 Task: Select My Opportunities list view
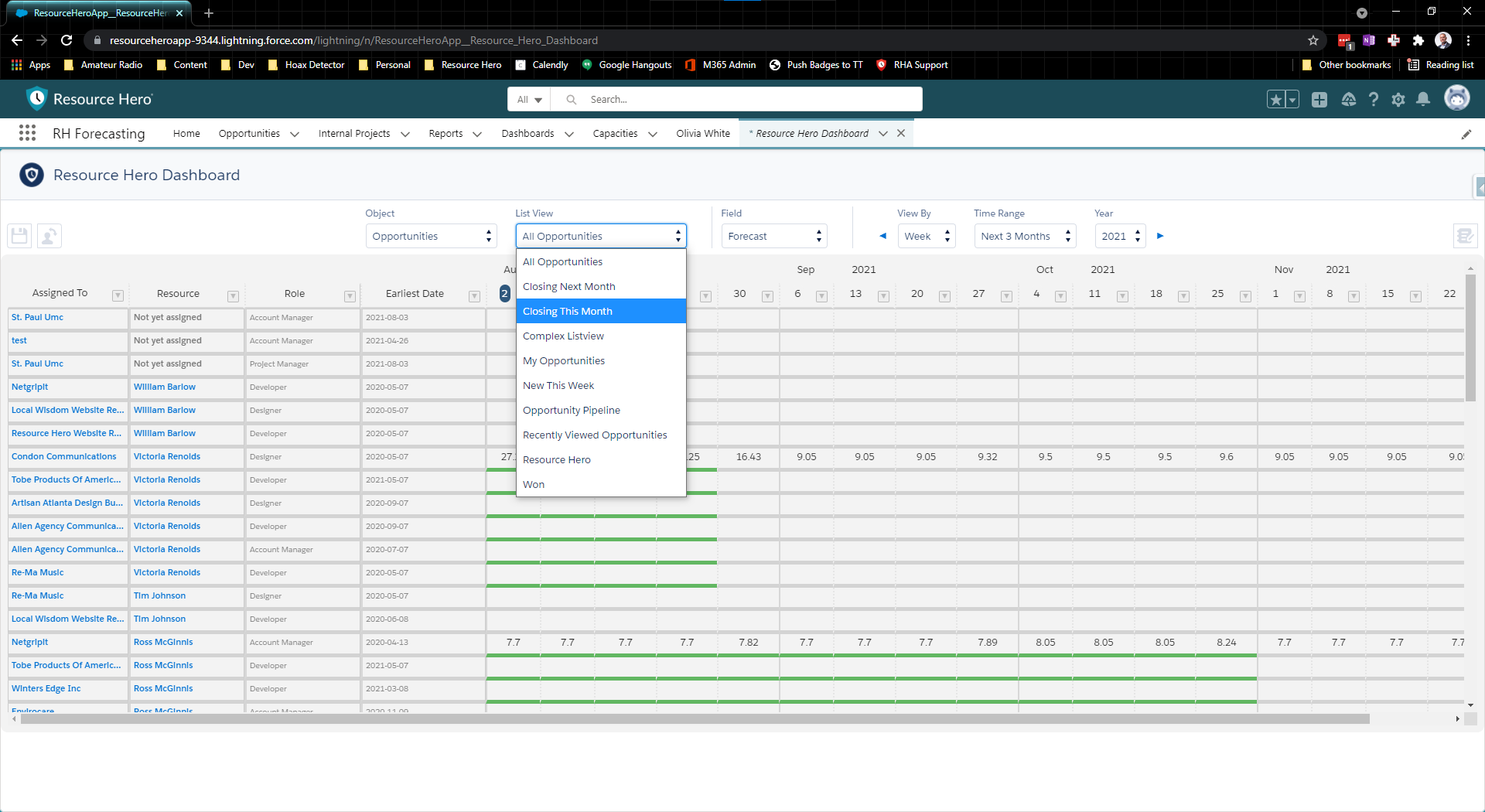[601, 360]
